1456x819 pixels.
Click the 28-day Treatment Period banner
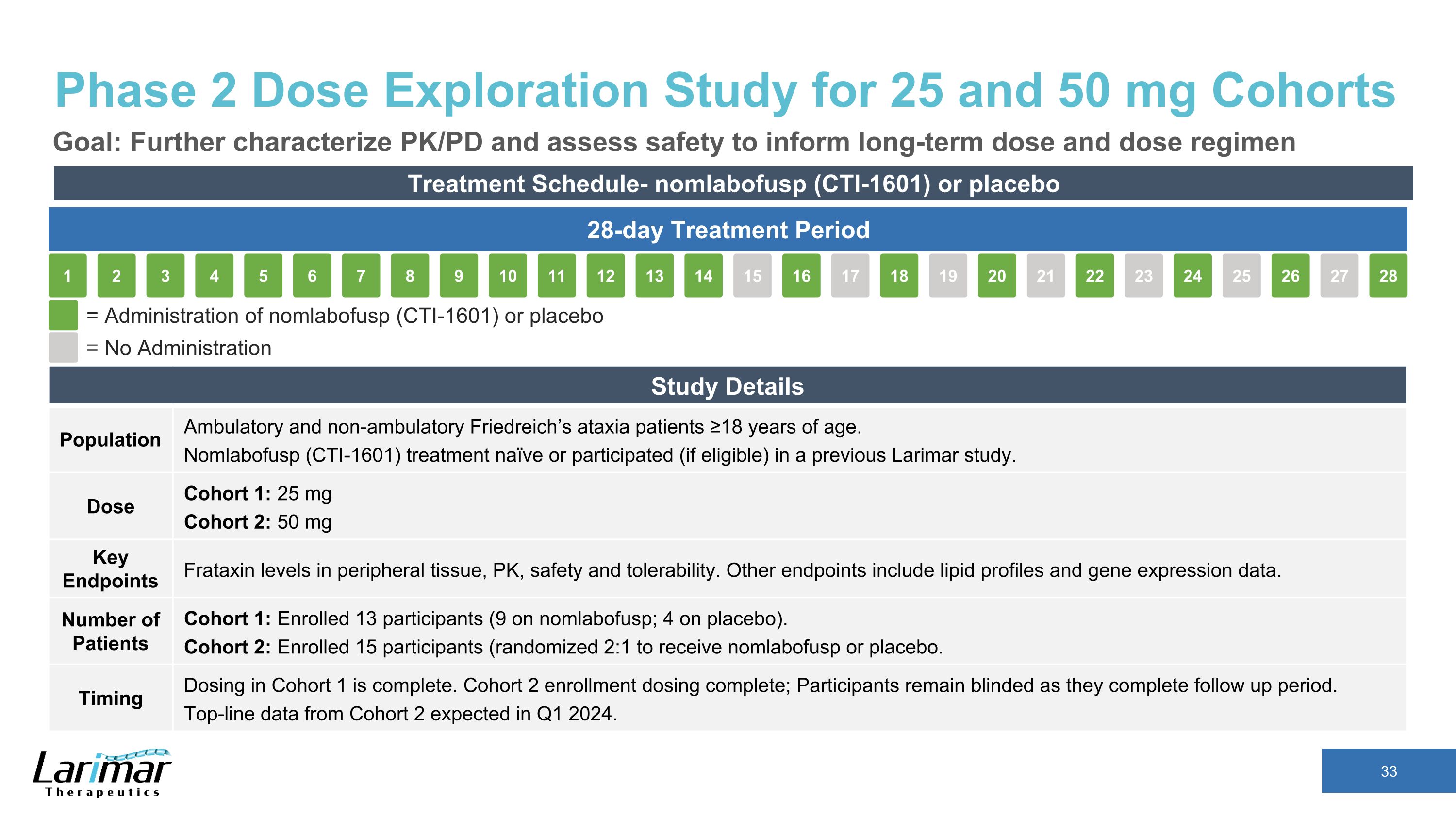pos(728,230)
